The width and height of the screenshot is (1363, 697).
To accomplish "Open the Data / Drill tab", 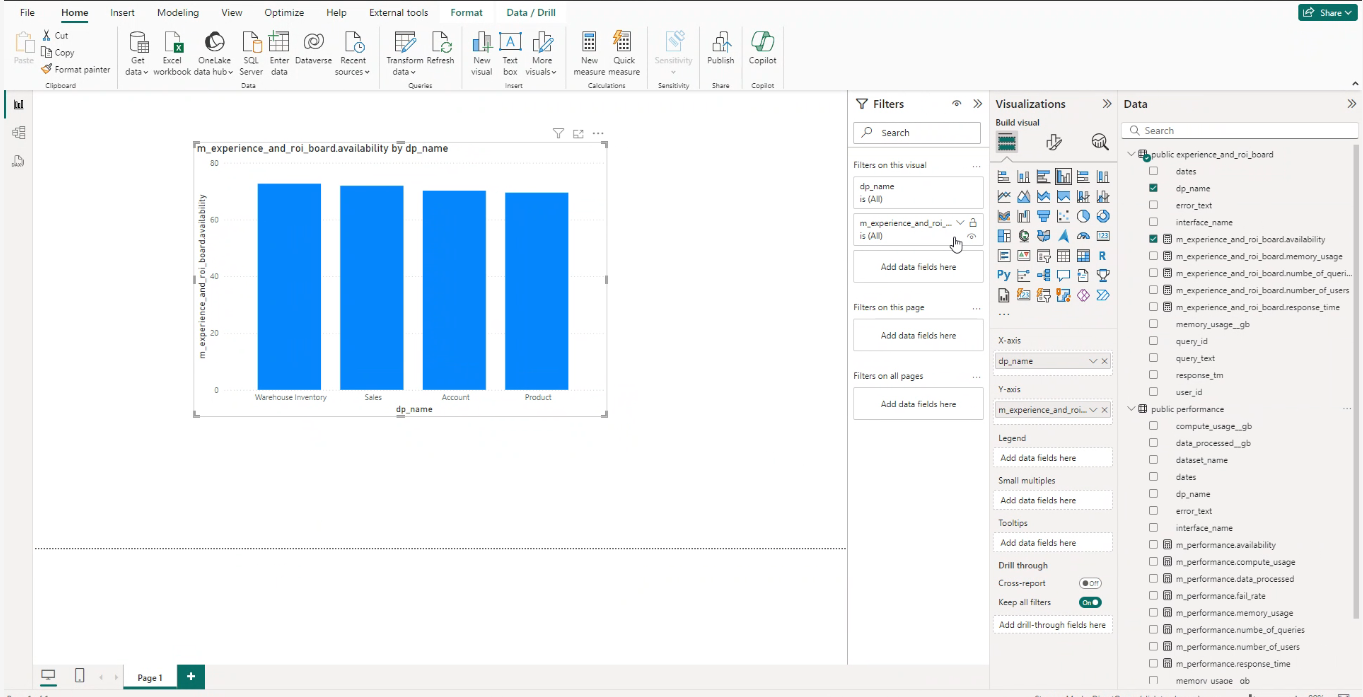I will click(531, 13).
